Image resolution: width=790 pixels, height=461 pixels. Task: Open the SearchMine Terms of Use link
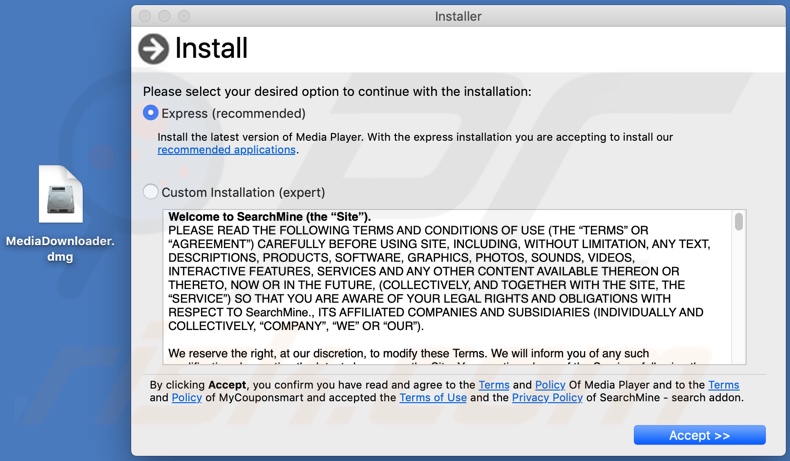click(433, 398)
